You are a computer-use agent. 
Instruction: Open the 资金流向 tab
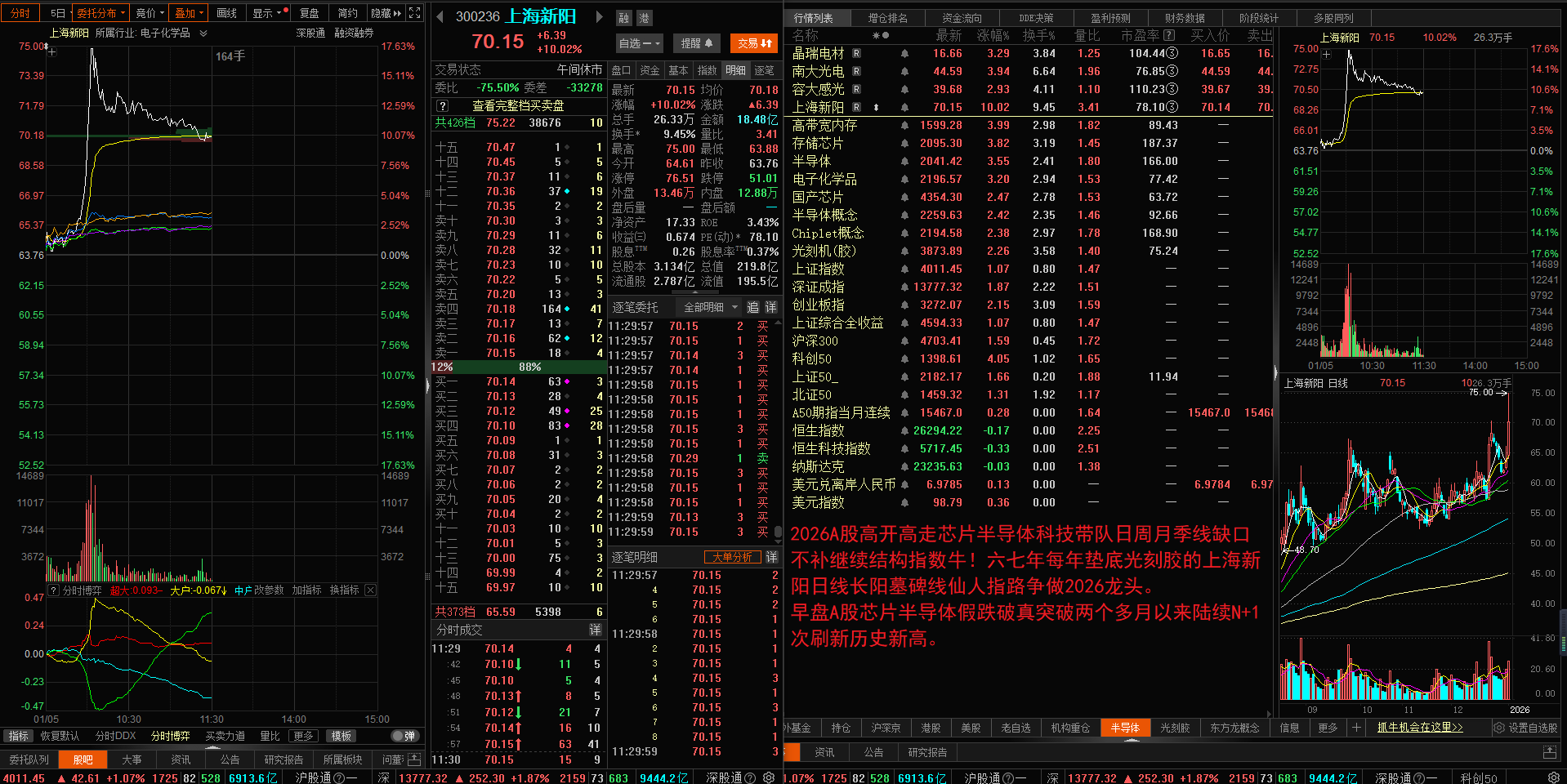click(962, 18)
